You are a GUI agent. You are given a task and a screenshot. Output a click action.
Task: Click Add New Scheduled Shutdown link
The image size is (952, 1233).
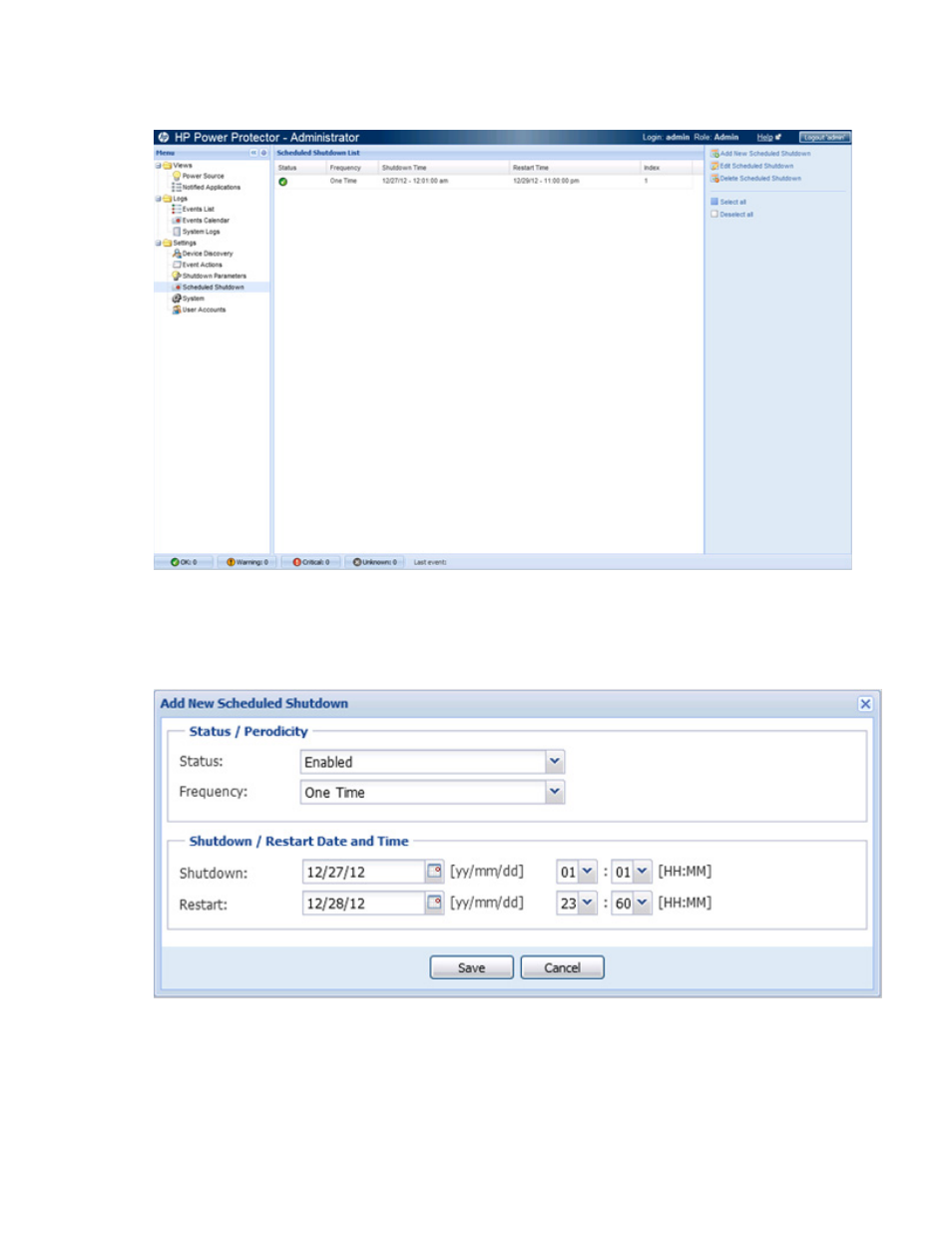click(765, 154)
